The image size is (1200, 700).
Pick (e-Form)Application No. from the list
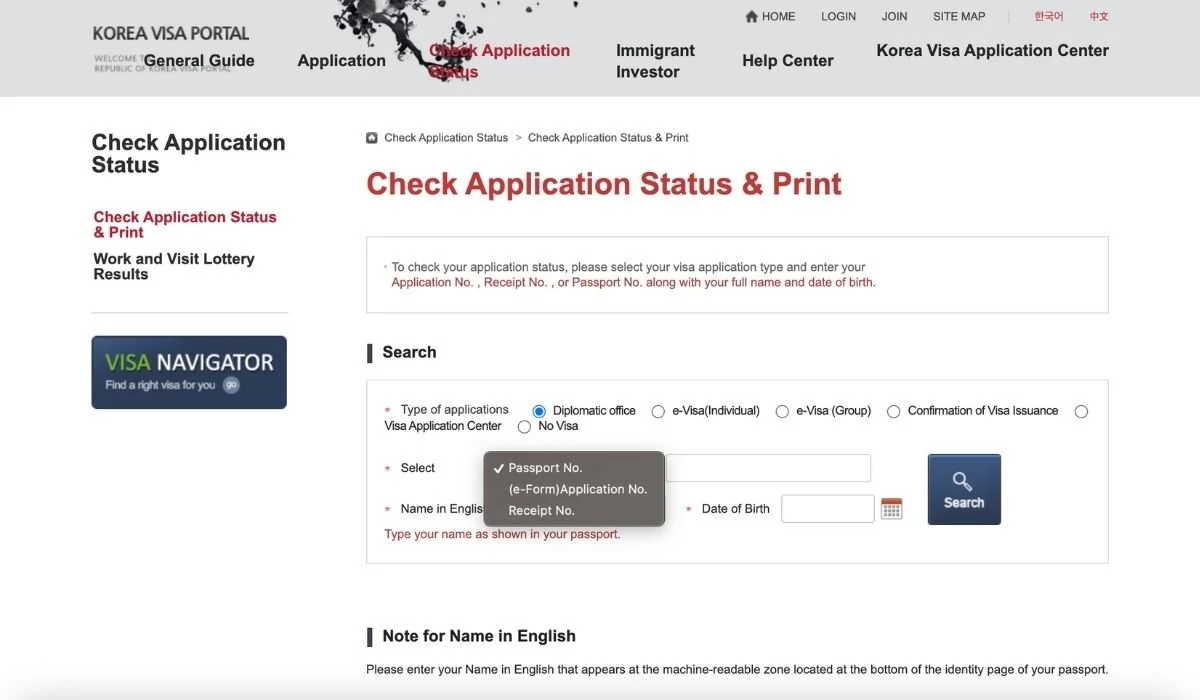tap(580, 489)
